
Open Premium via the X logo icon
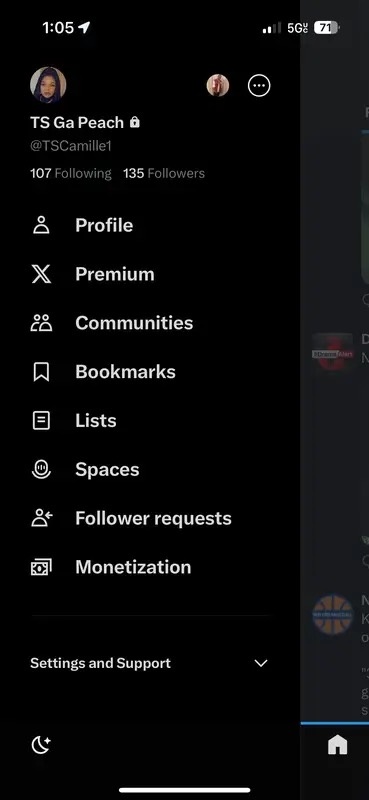pyautogui.click(x=41, y=274)
